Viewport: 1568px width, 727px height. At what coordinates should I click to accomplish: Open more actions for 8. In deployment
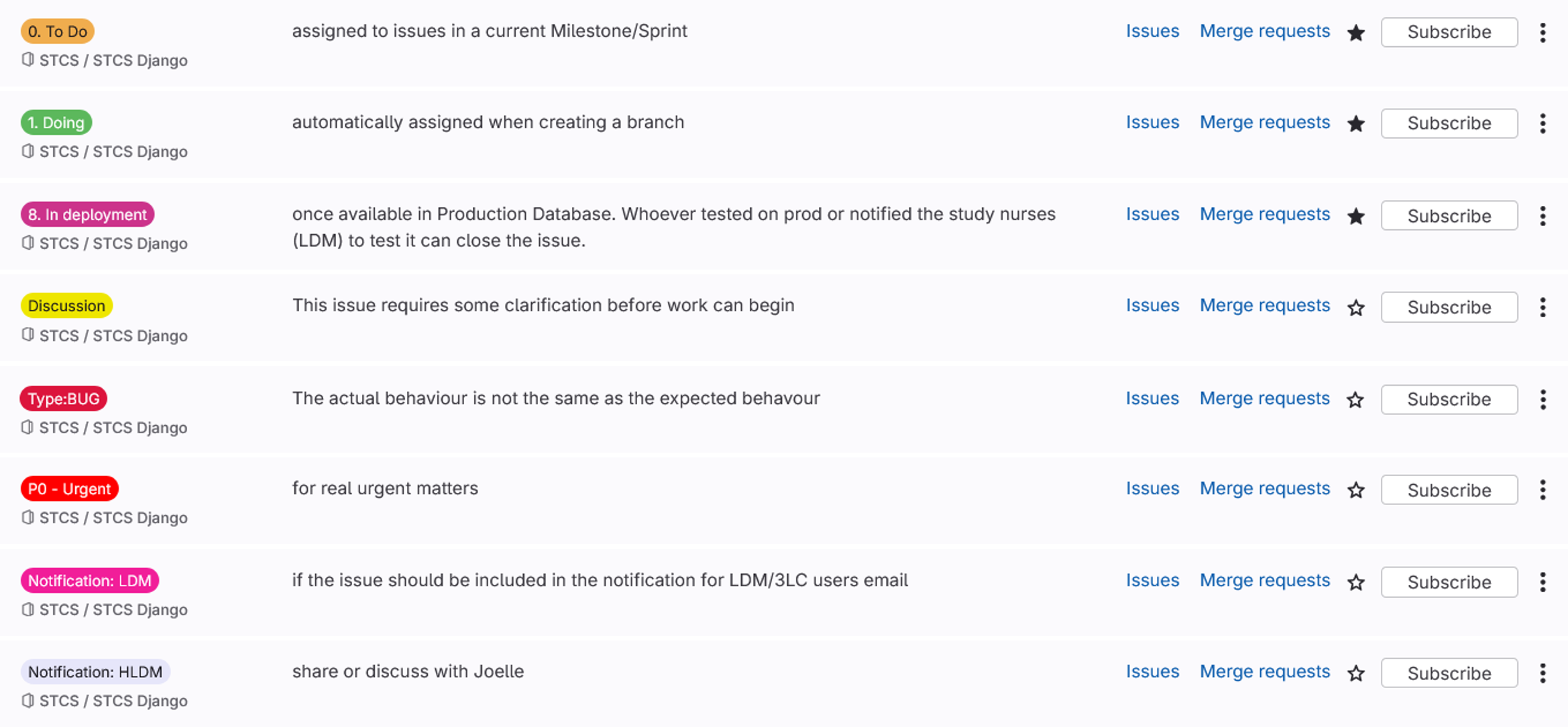coord(1543,216)
